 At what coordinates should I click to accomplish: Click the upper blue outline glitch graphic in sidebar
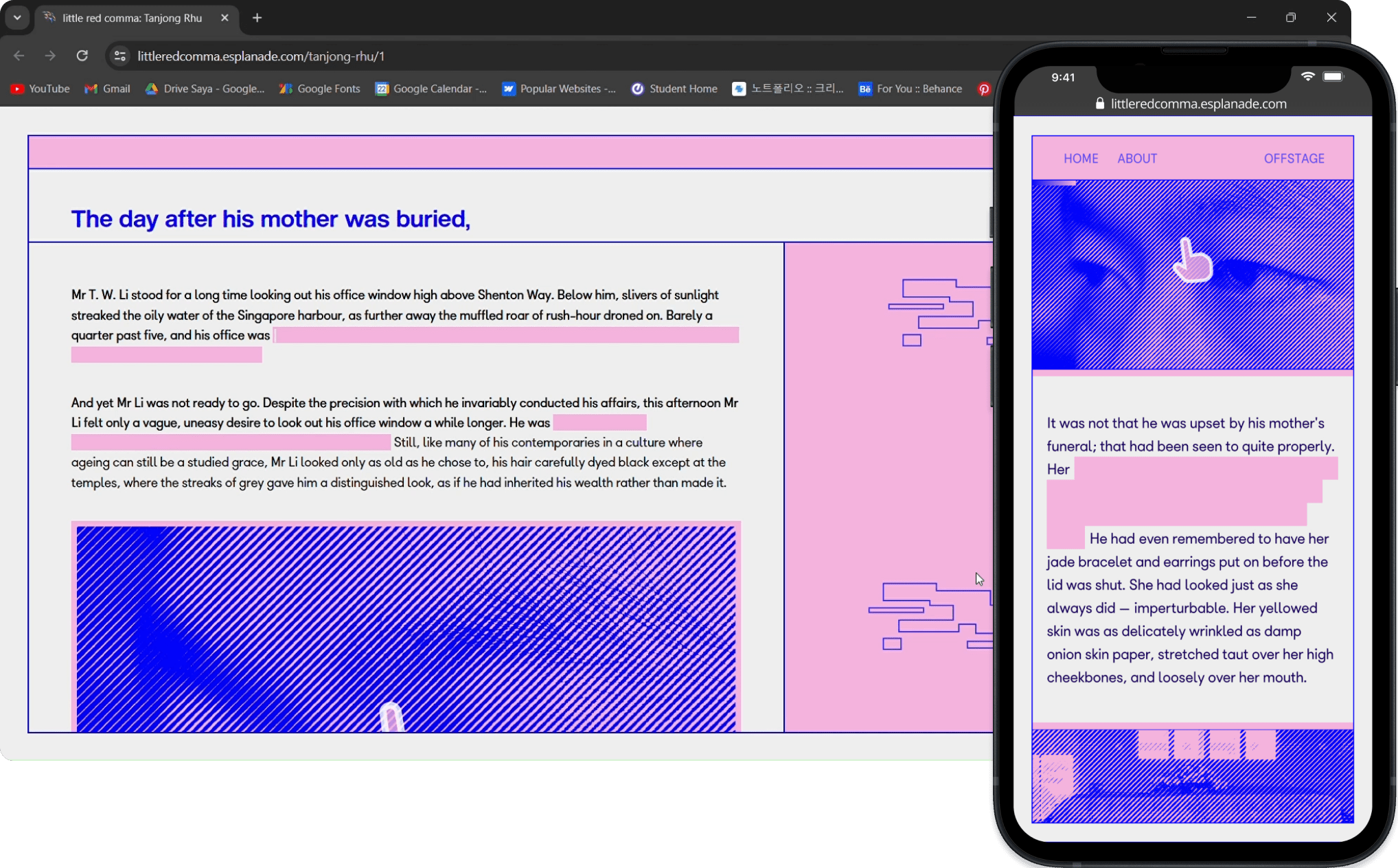(940, 312)
